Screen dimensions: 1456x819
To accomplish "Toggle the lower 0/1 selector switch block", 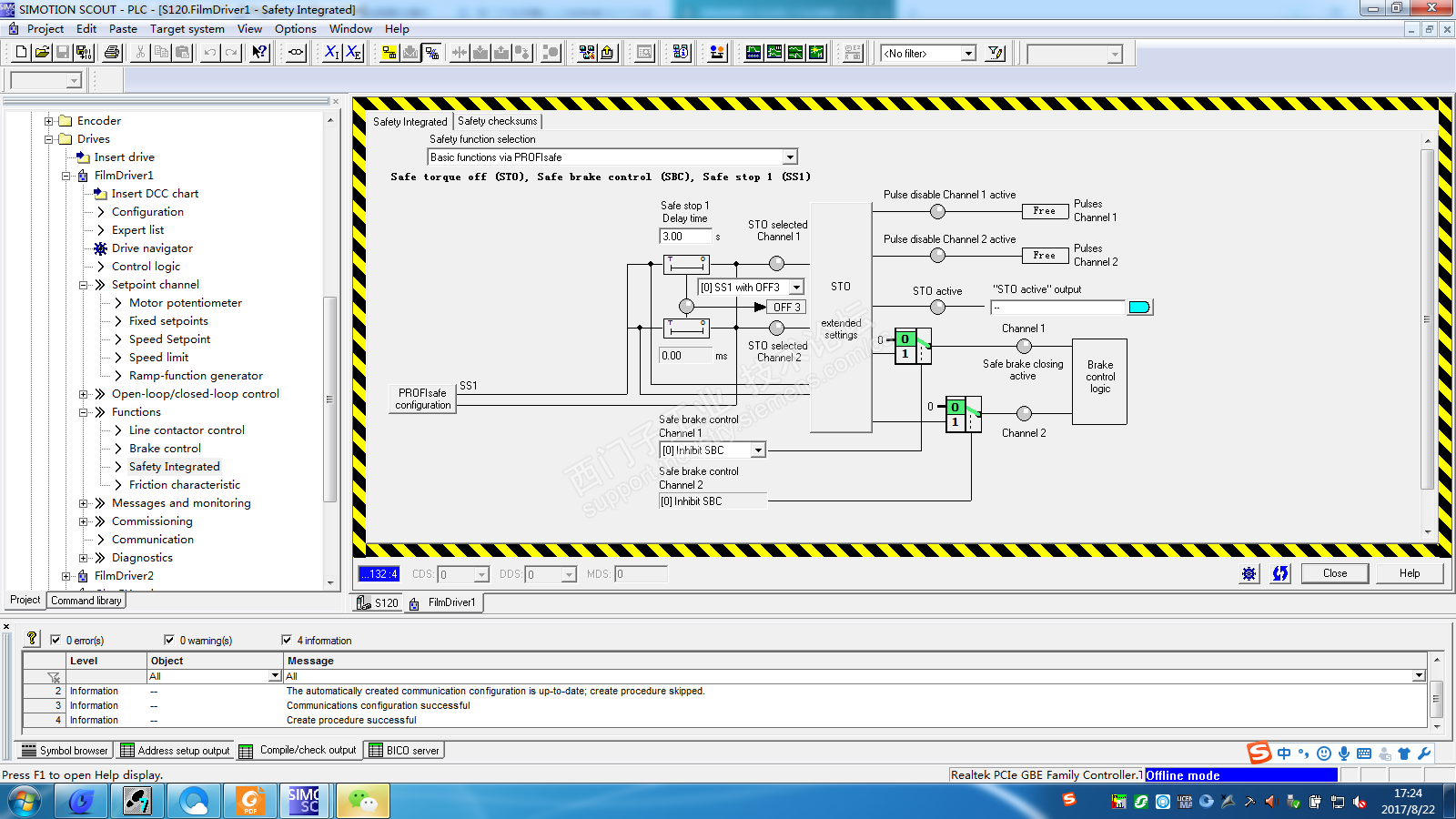I will [x=964, y=414].
